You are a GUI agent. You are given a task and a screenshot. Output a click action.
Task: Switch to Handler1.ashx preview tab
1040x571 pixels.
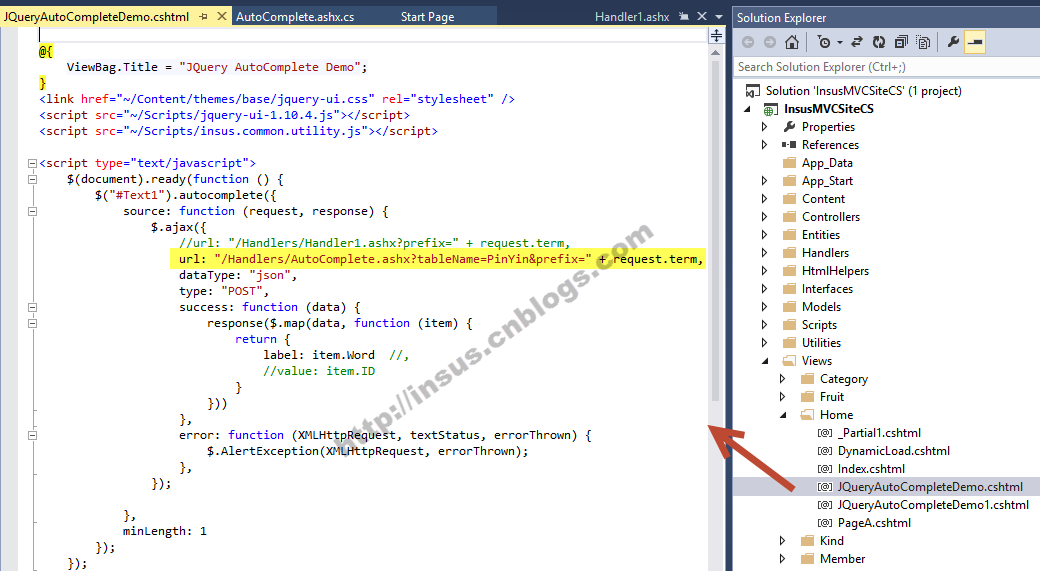631,17
